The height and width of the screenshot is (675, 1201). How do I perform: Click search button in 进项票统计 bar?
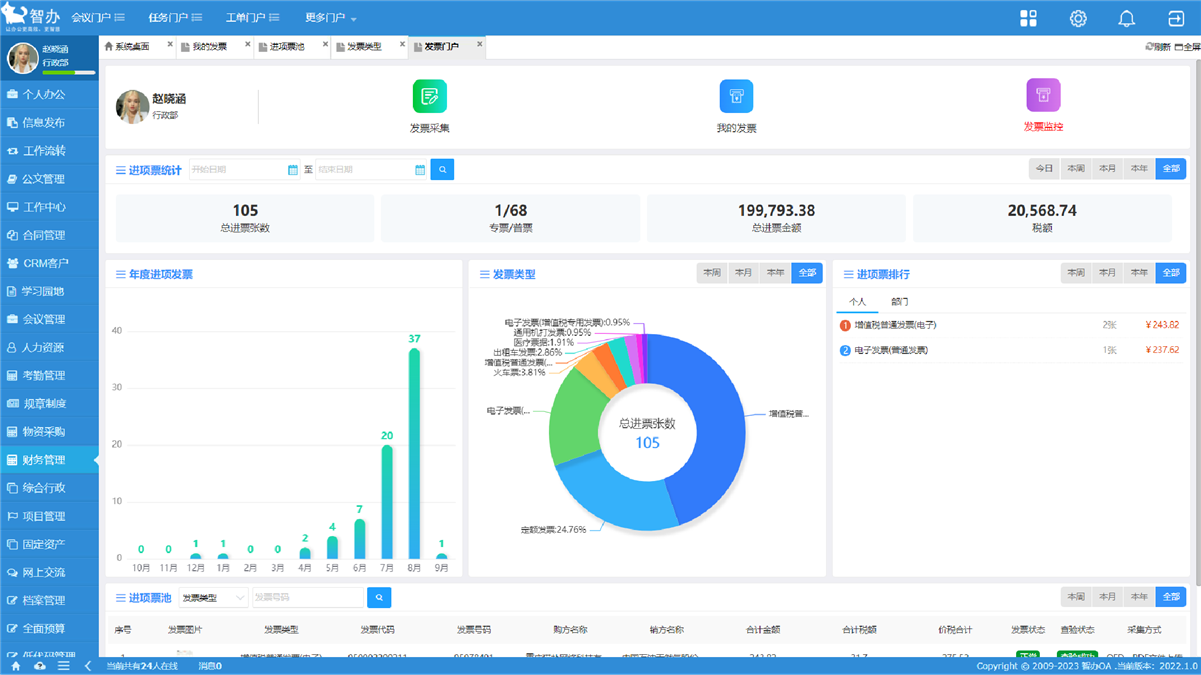(442, 170)
